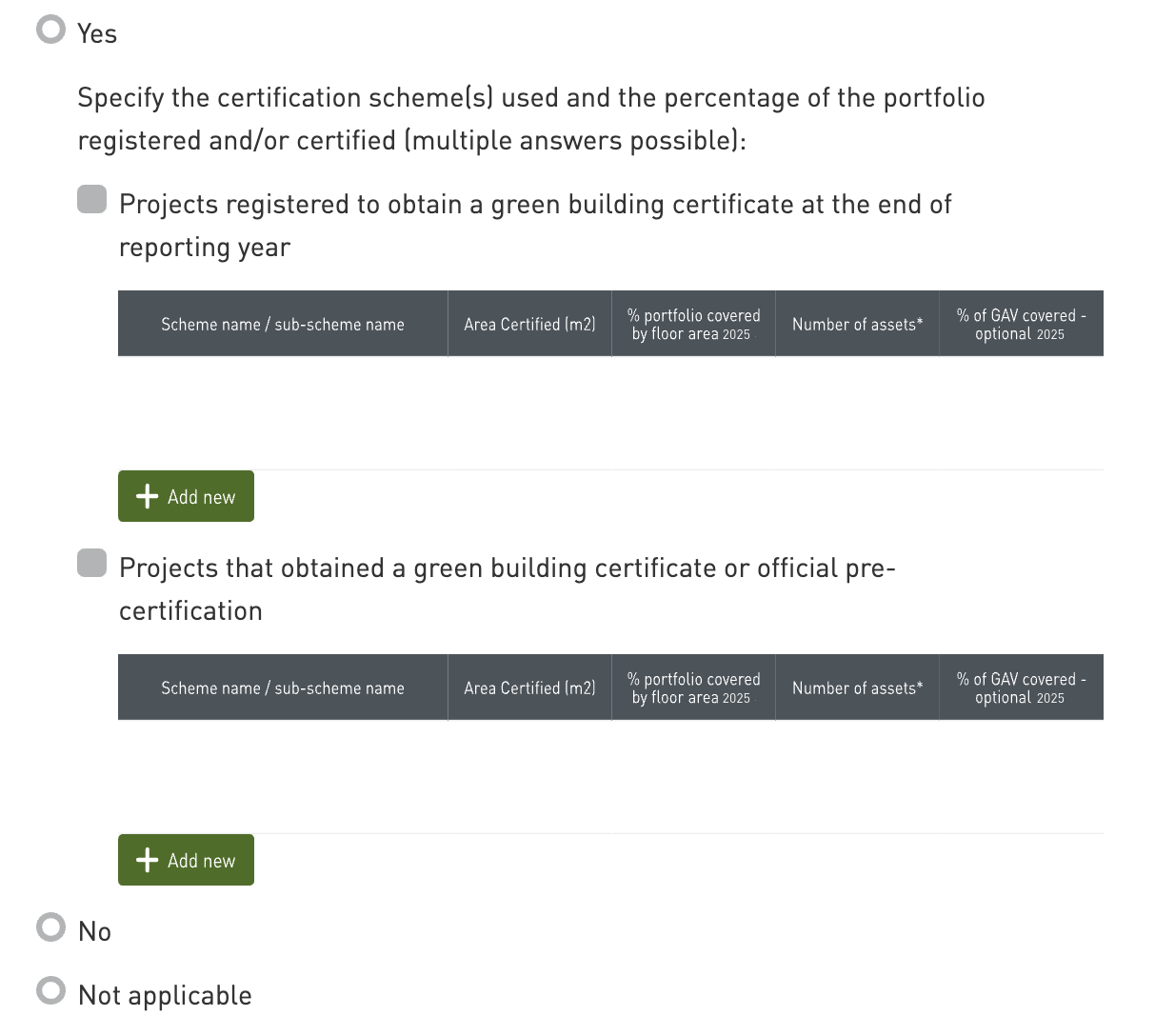The width and height of the screenshot is (1175, 1036).
Task: Enable the 'Projects registered to obtain' checkbox
Action: (92, 200)
